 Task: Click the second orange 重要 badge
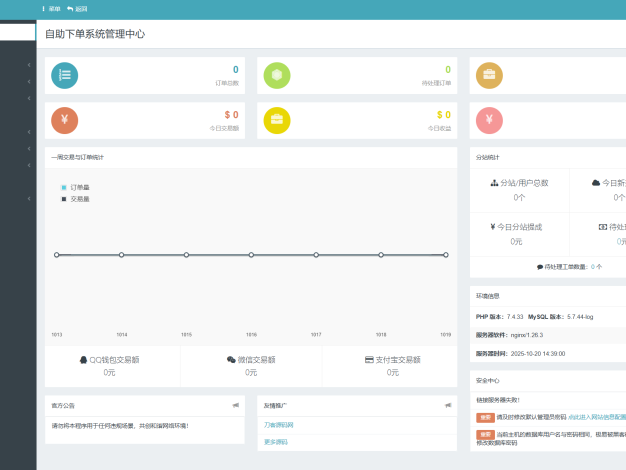[485, 434]
